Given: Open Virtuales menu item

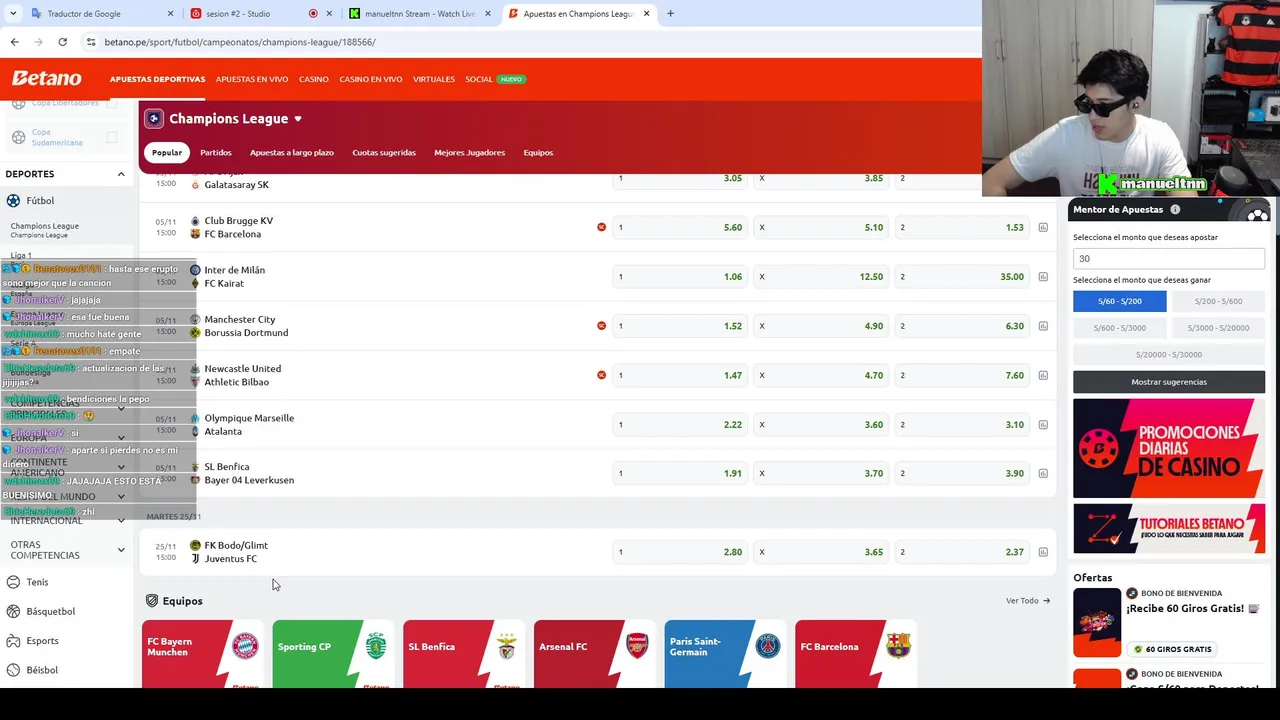Looking at the screenshot, I should [x=434, y=79].
